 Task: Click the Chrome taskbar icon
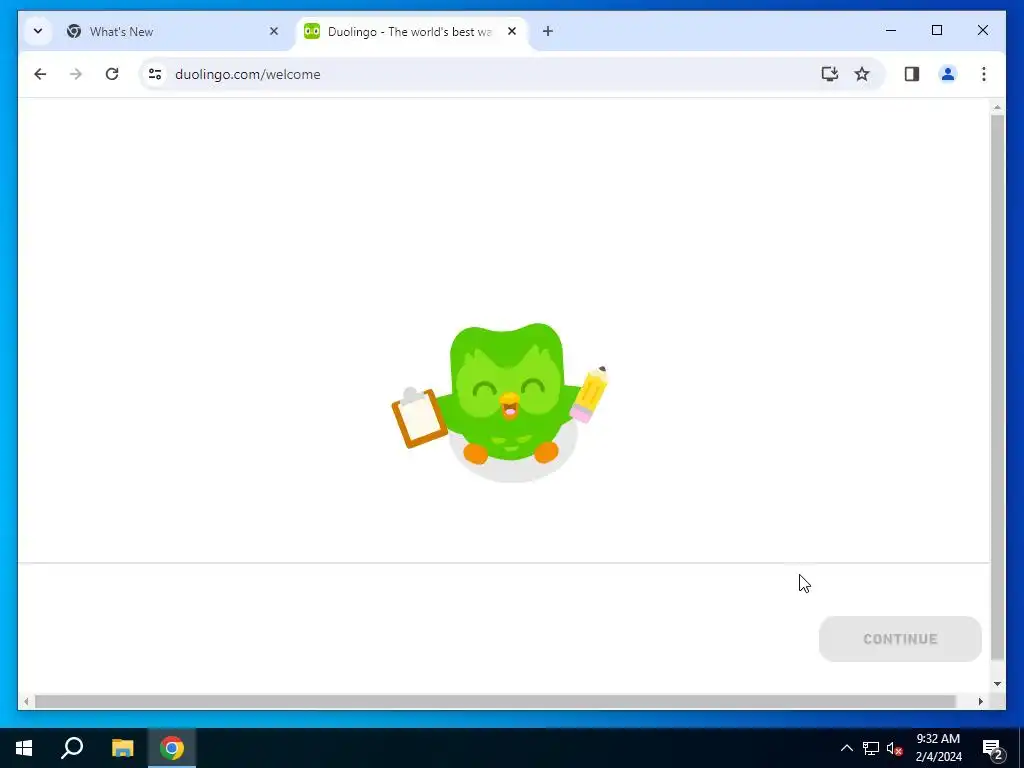click(172, 748)
